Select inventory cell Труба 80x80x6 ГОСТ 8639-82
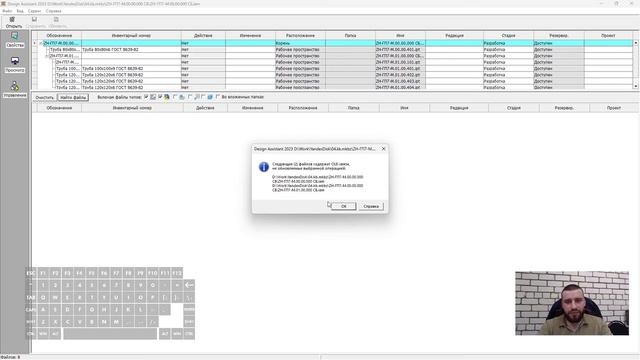The image size is (640, 360). tap(131, 49)
